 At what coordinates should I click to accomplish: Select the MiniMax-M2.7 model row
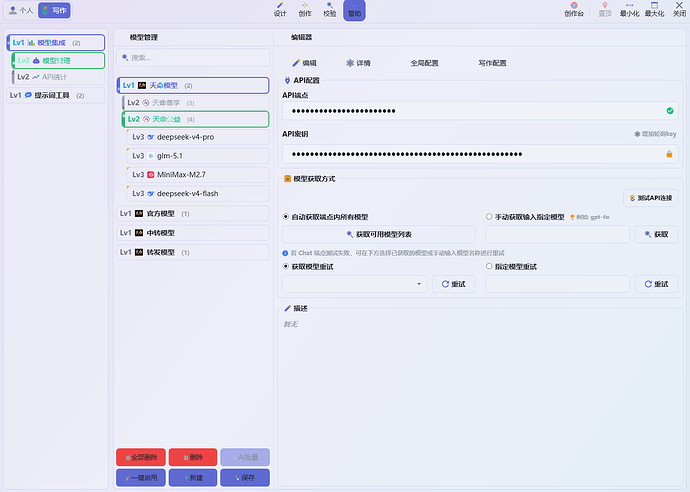click(198, 175)
